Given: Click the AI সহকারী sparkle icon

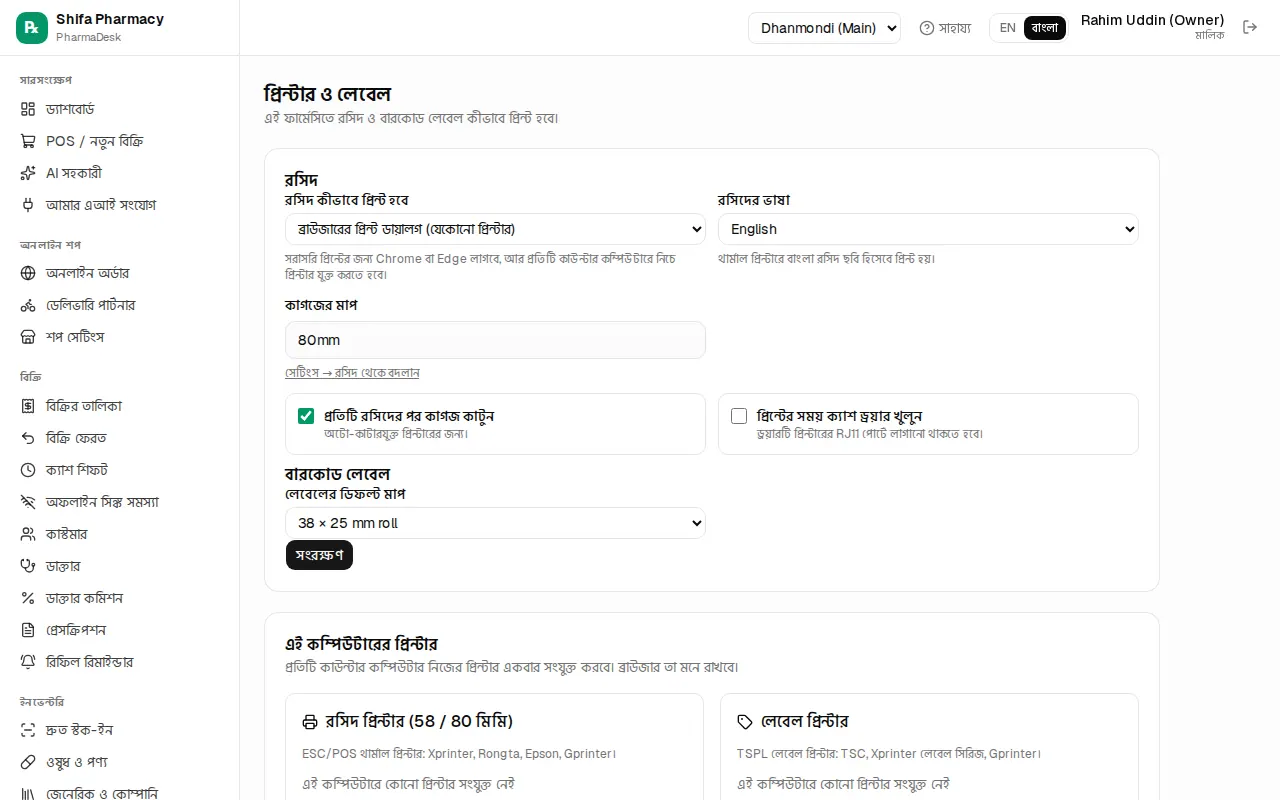Looking at the screenshot, I should tap(28, 173).
